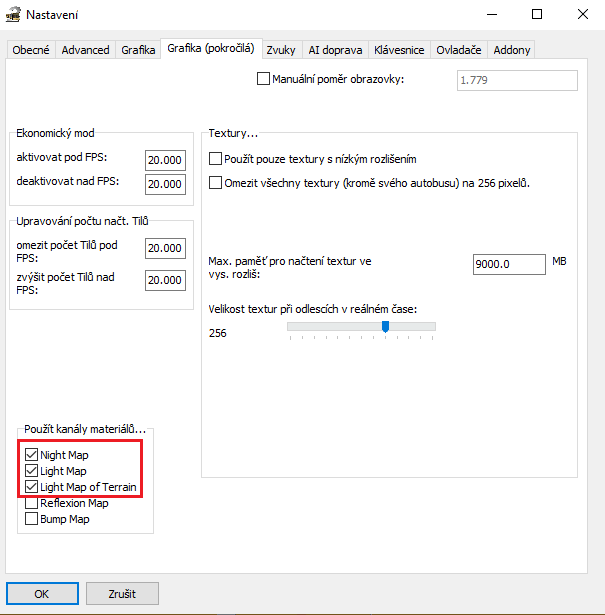
Task: Open the Ovladače tab
Action: tap(459, 50)
